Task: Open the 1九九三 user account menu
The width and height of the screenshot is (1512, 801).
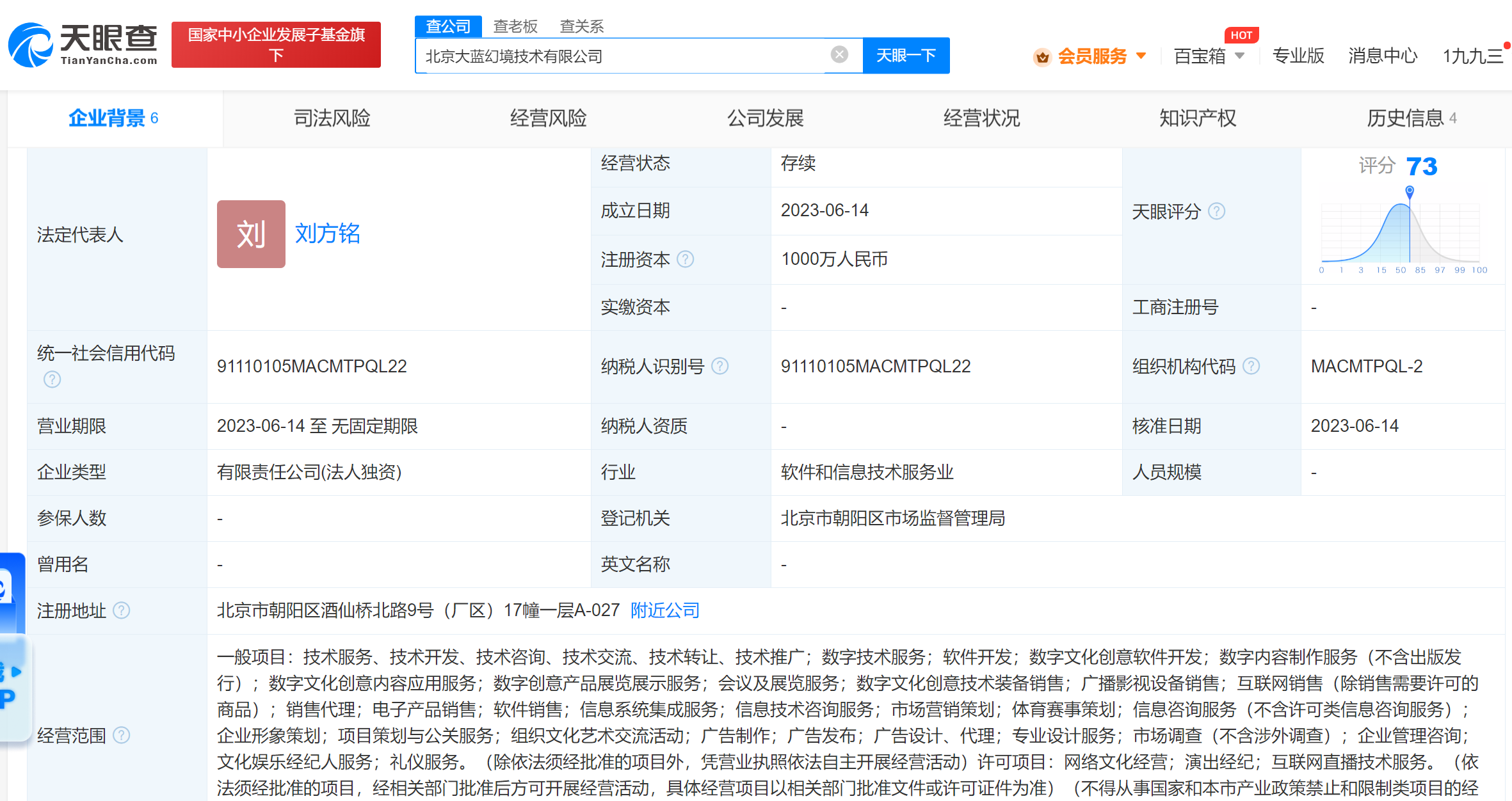Action: click(x=1472, y=56)
